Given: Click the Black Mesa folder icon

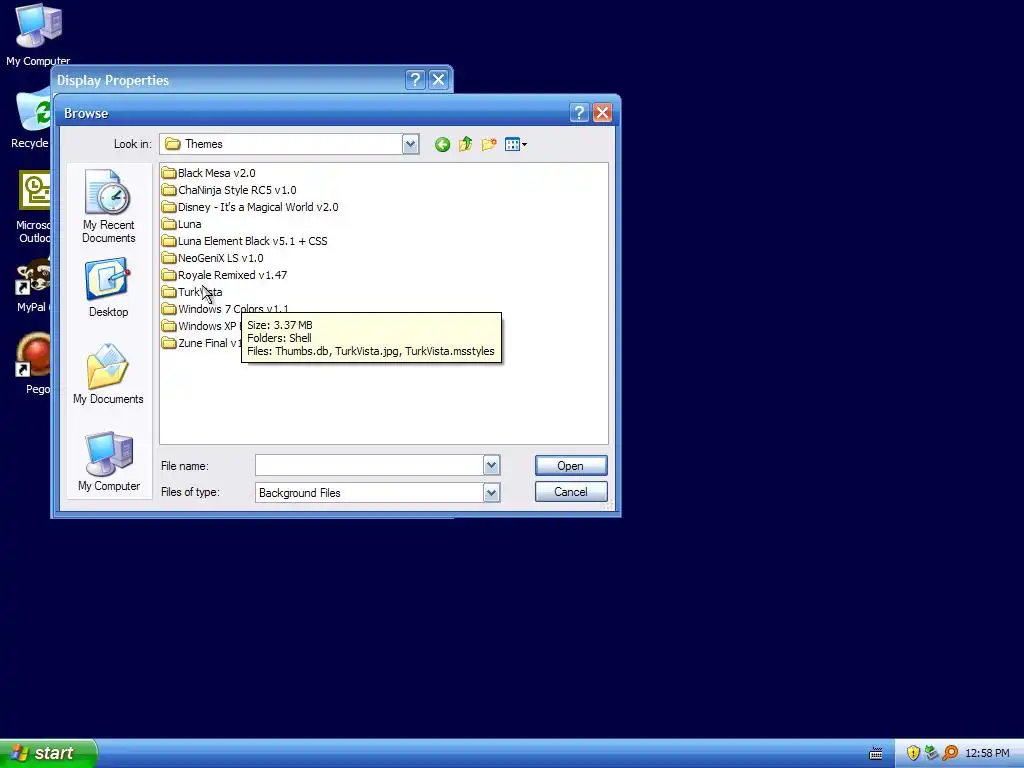Looking at the screenshot, I should pyautogui.click(x=169, y=173).
